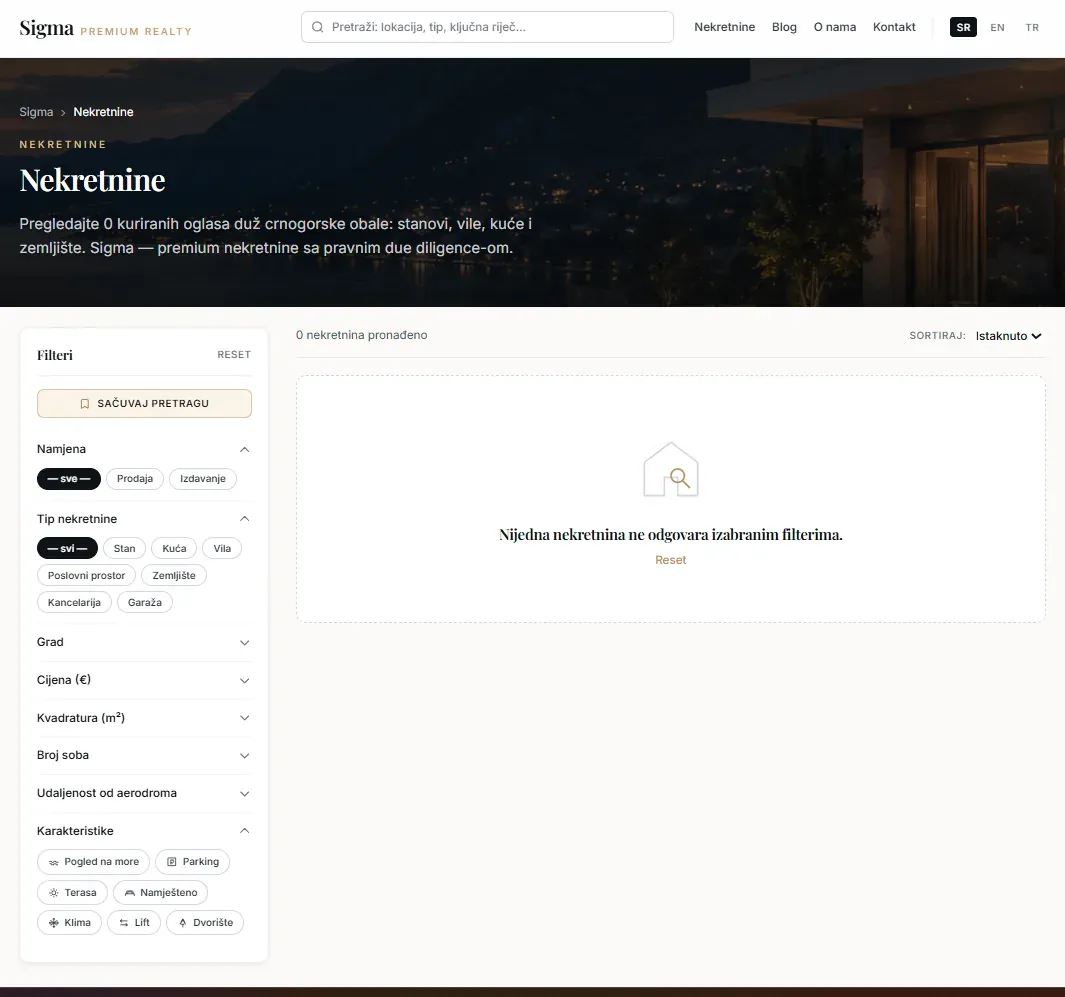This screenshot has height=997, width=1065.
Task: Filter by Poslovni prostor type
Action: (x=86, y=575)
